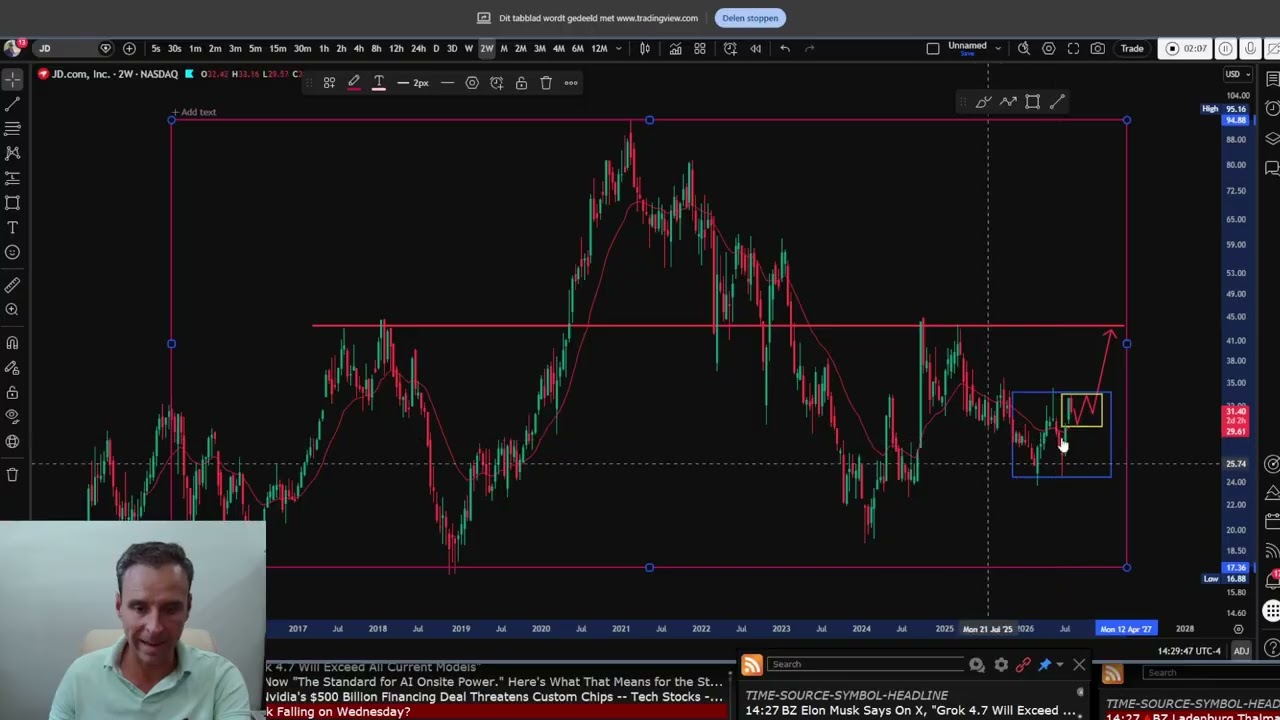1280x720 pixels.
Task: Create an alert from top toolbar
Action: point(731,48)
